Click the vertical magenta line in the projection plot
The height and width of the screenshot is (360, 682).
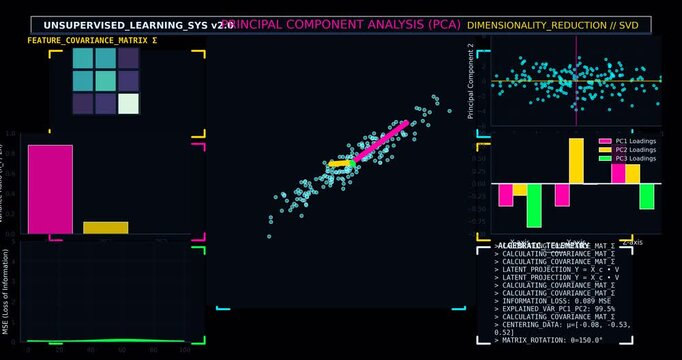pos(576,81)
